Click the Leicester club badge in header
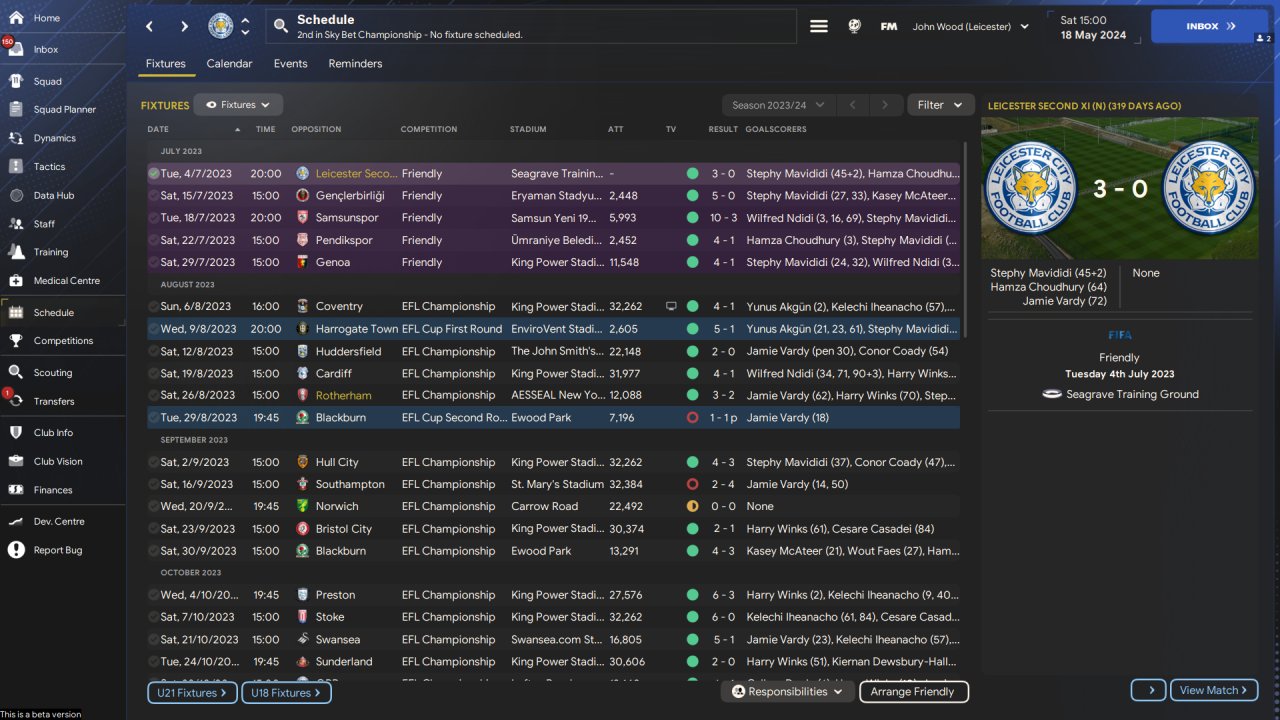 tap(221, 26)
